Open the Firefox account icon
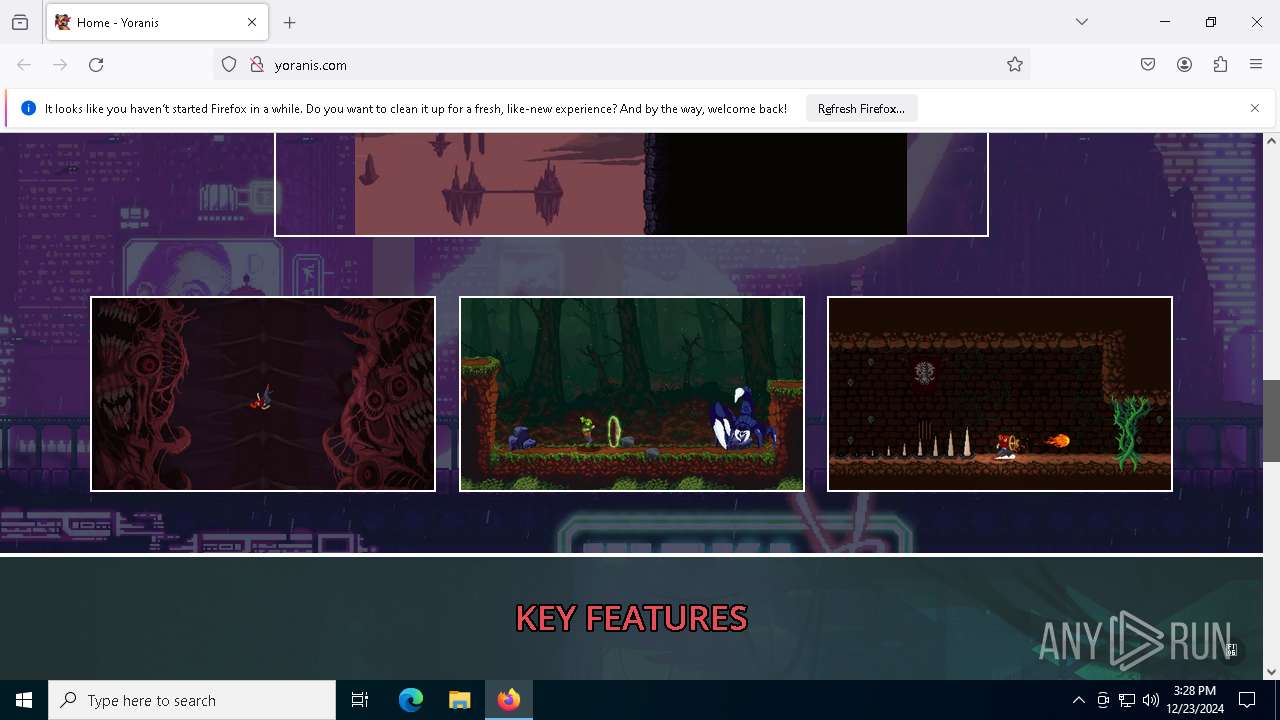 coord(1184,65)
